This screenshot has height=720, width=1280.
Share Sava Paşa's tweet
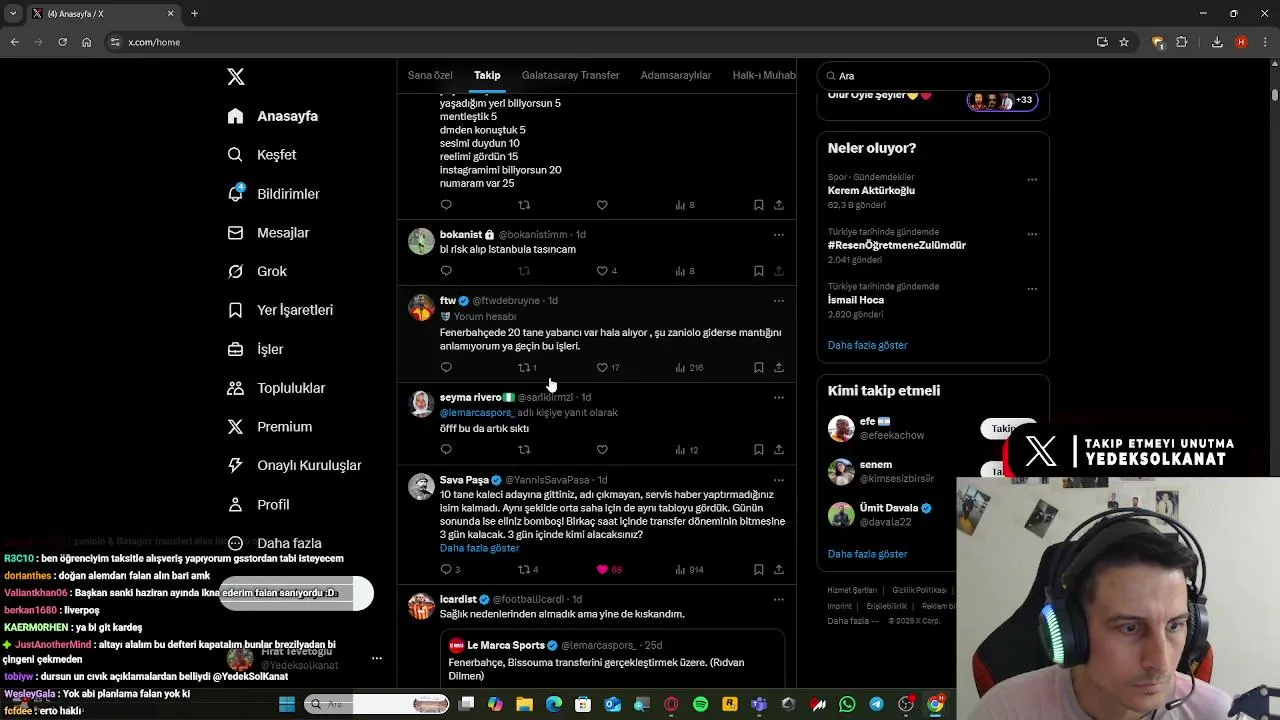[x=778, y=569]
